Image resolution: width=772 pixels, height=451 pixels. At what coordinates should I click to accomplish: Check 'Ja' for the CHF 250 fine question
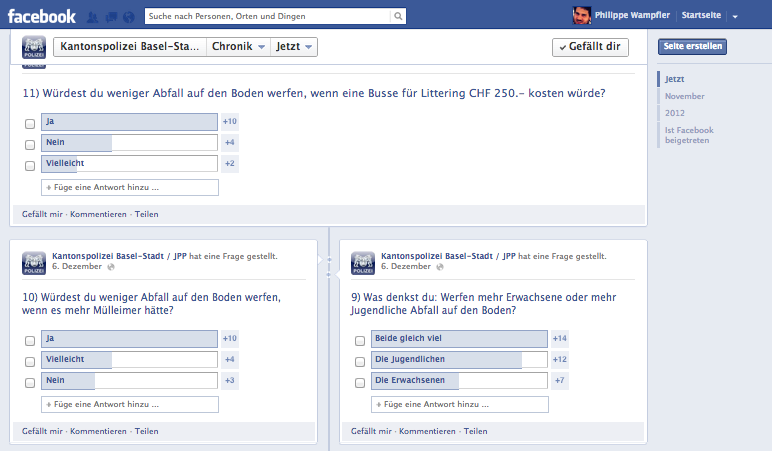click(30, 122)
